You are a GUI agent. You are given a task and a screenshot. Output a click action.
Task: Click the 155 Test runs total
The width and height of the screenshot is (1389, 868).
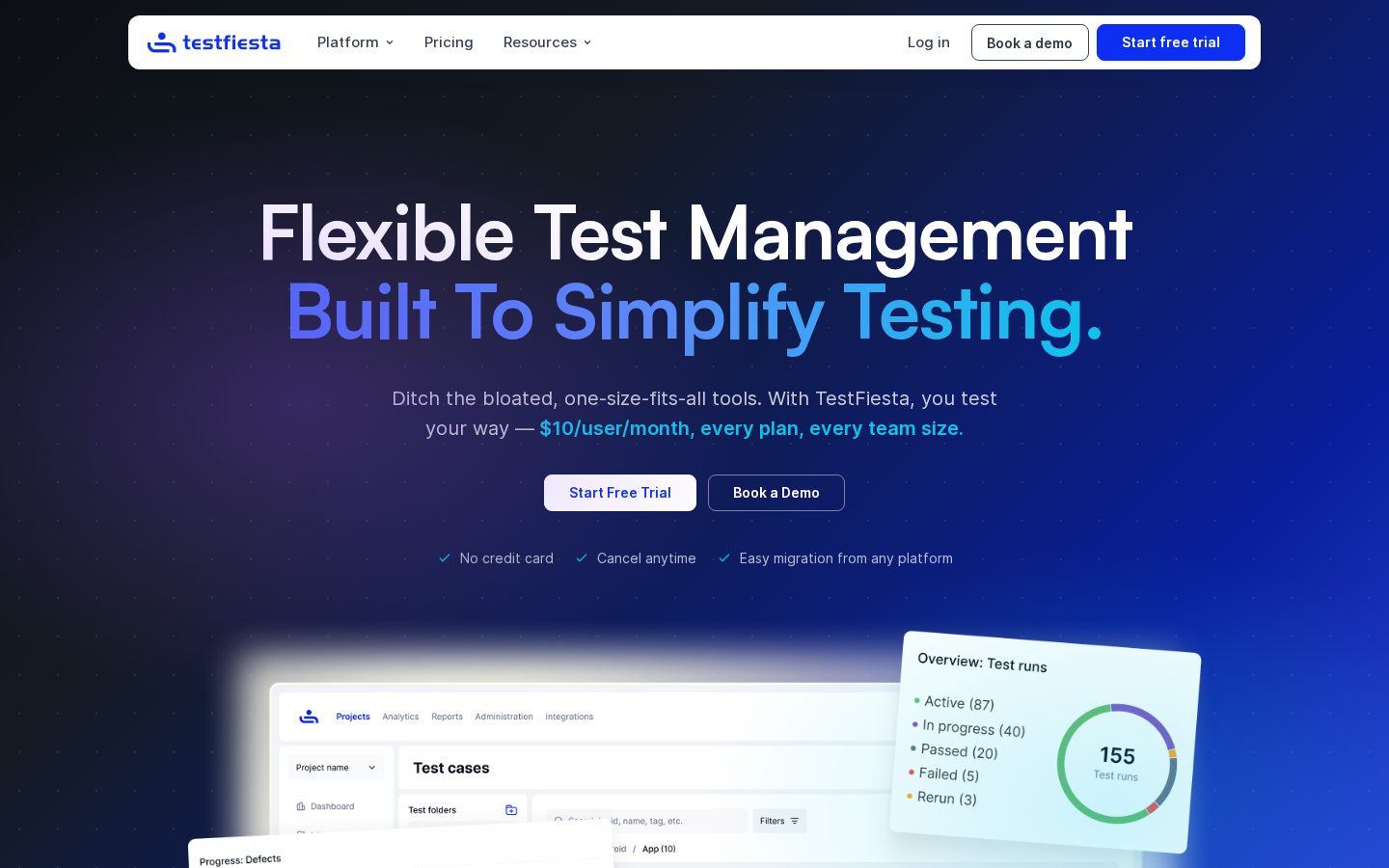(x=1117, y=762)
